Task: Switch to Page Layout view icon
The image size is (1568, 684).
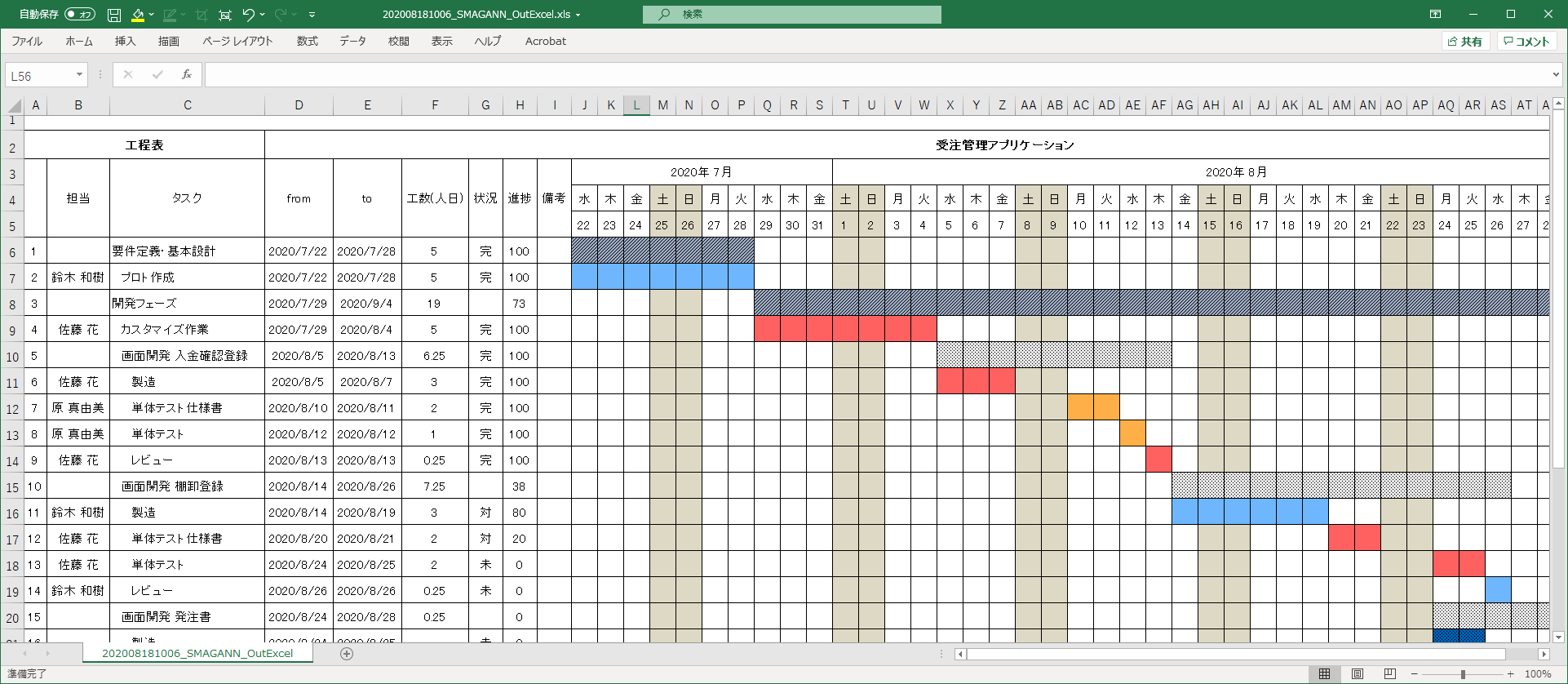Action: tap(1358, 673)
